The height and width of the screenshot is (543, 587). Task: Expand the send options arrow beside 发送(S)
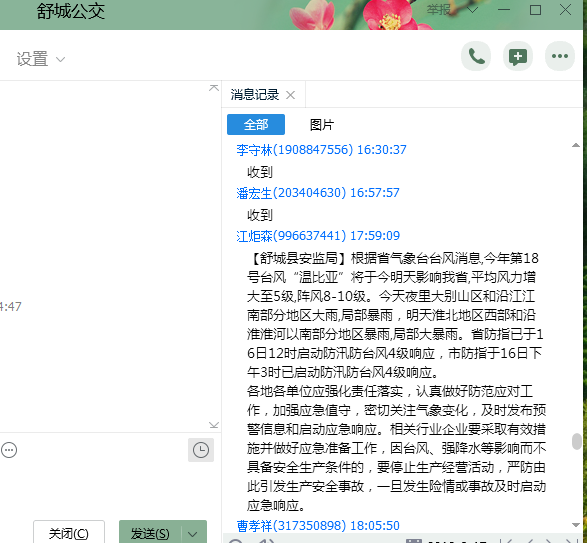tap(194, 533)
